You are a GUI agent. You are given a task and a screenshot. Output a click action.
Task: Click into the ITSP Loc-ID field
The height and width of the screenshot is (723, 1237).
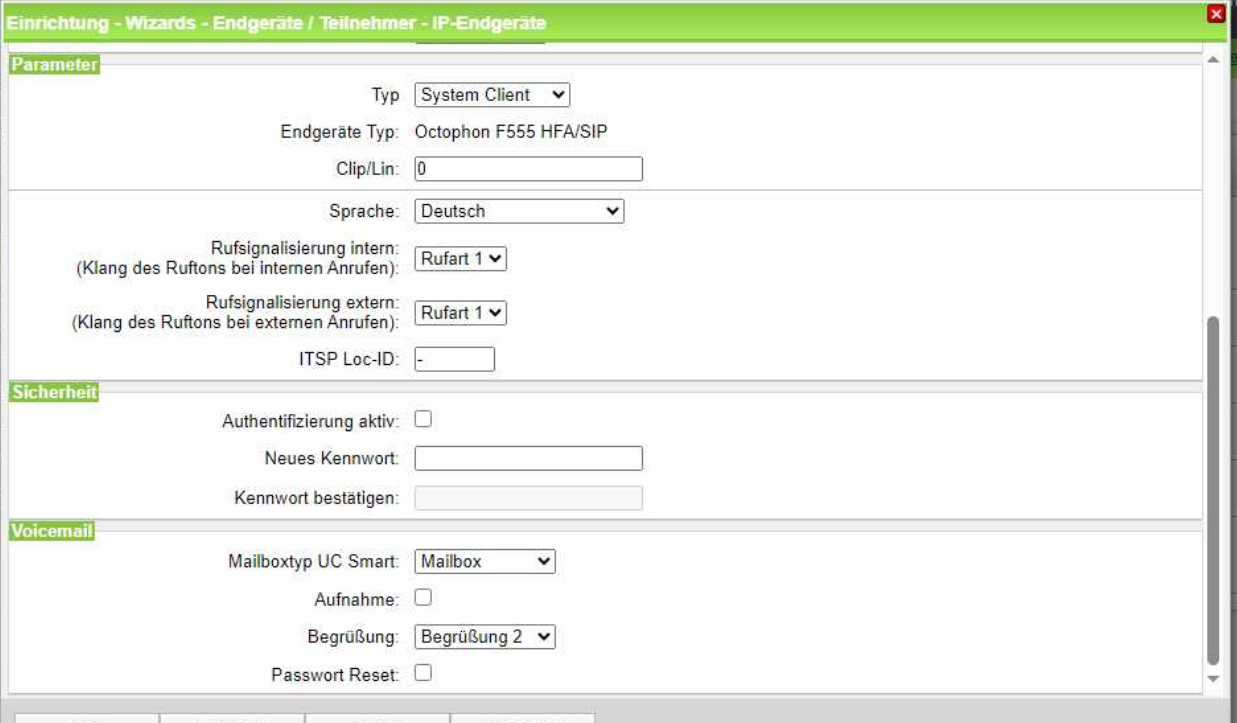tap(454, 359)
